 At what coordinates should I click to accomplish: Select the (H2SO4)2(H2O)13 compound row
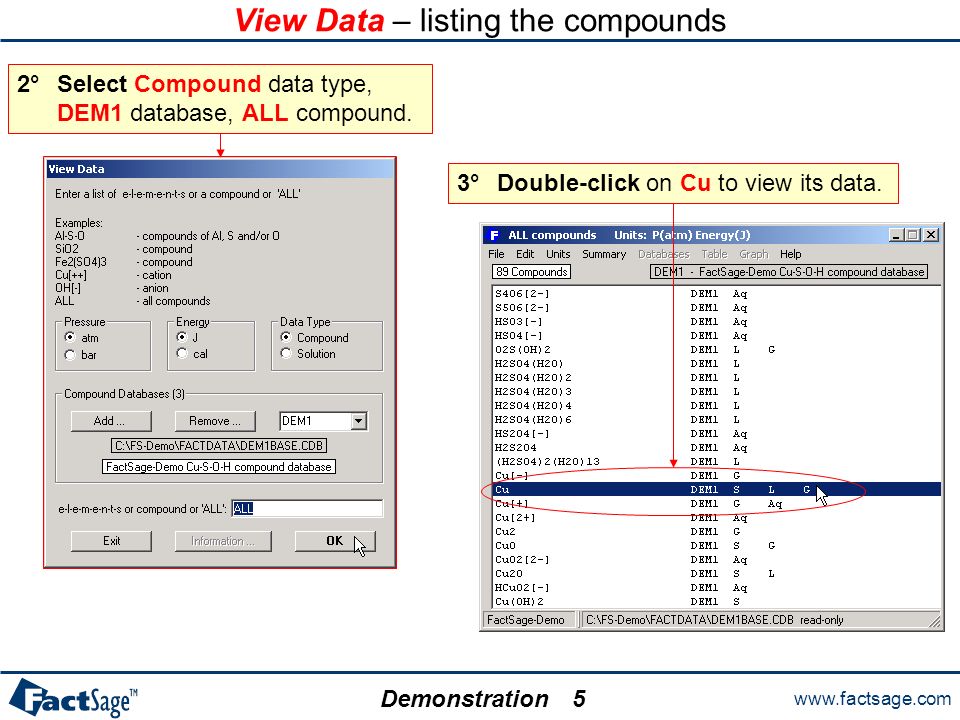click(716, 462)
